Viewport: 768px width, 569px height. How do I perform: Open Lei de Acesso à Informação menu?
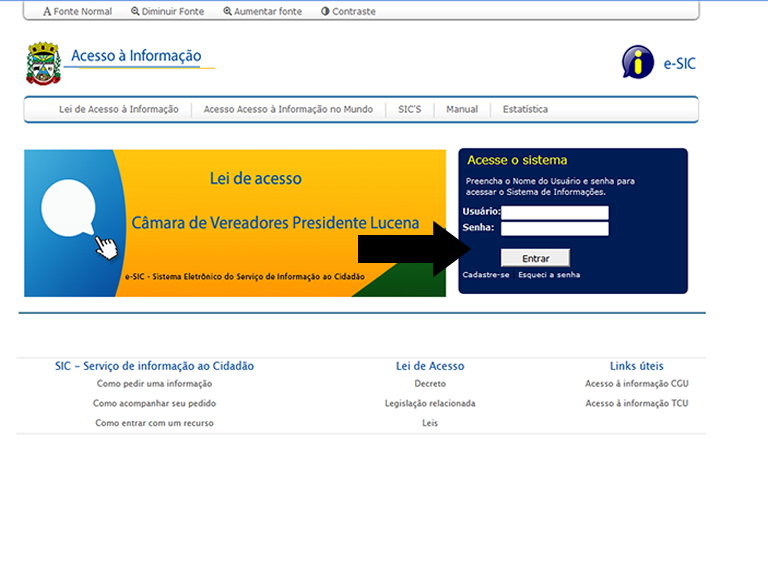click(118, 109)
